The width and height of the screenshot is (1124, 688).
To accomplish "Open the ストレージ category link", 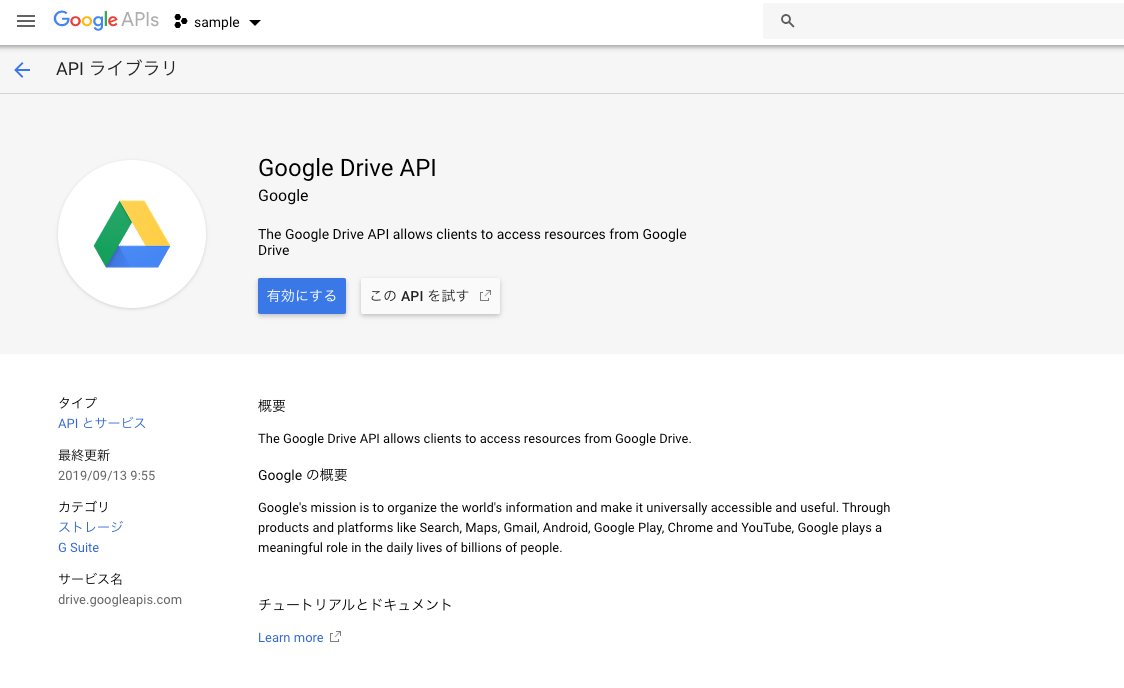I will point(91,527).
